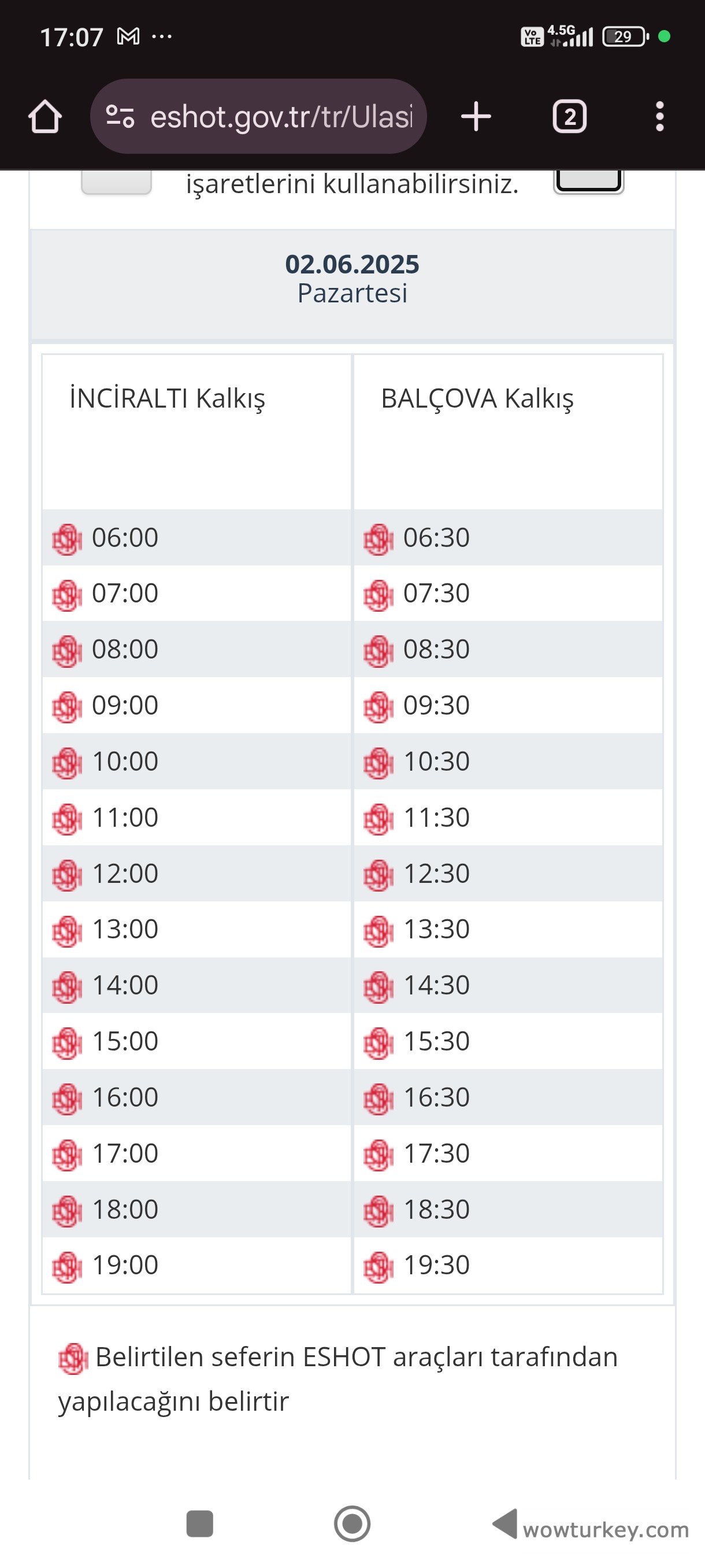
Task: Tap the Chrome home icon
Action: tap(45, 116)
